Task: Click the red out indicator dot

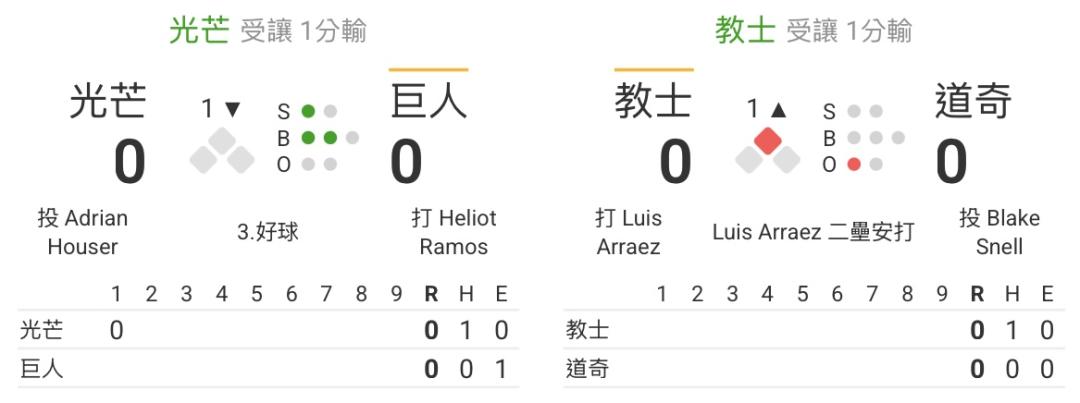Action: coord(853,164)
